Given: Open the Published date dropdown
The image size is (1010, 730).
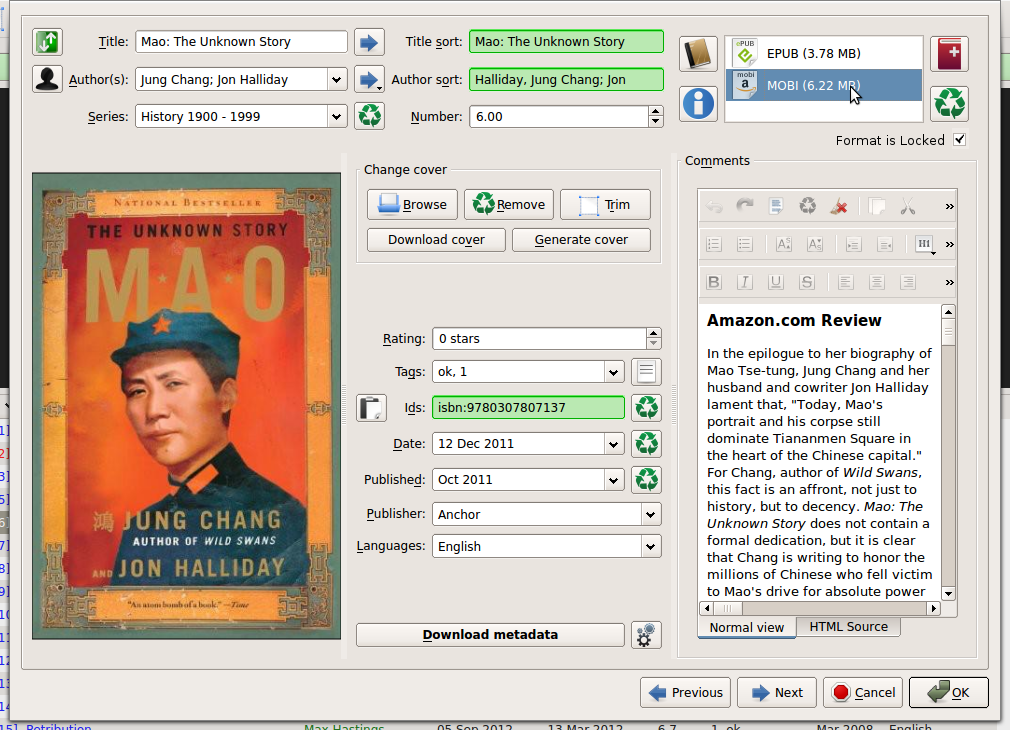Looking at the screenshot, I should [613, 480].
